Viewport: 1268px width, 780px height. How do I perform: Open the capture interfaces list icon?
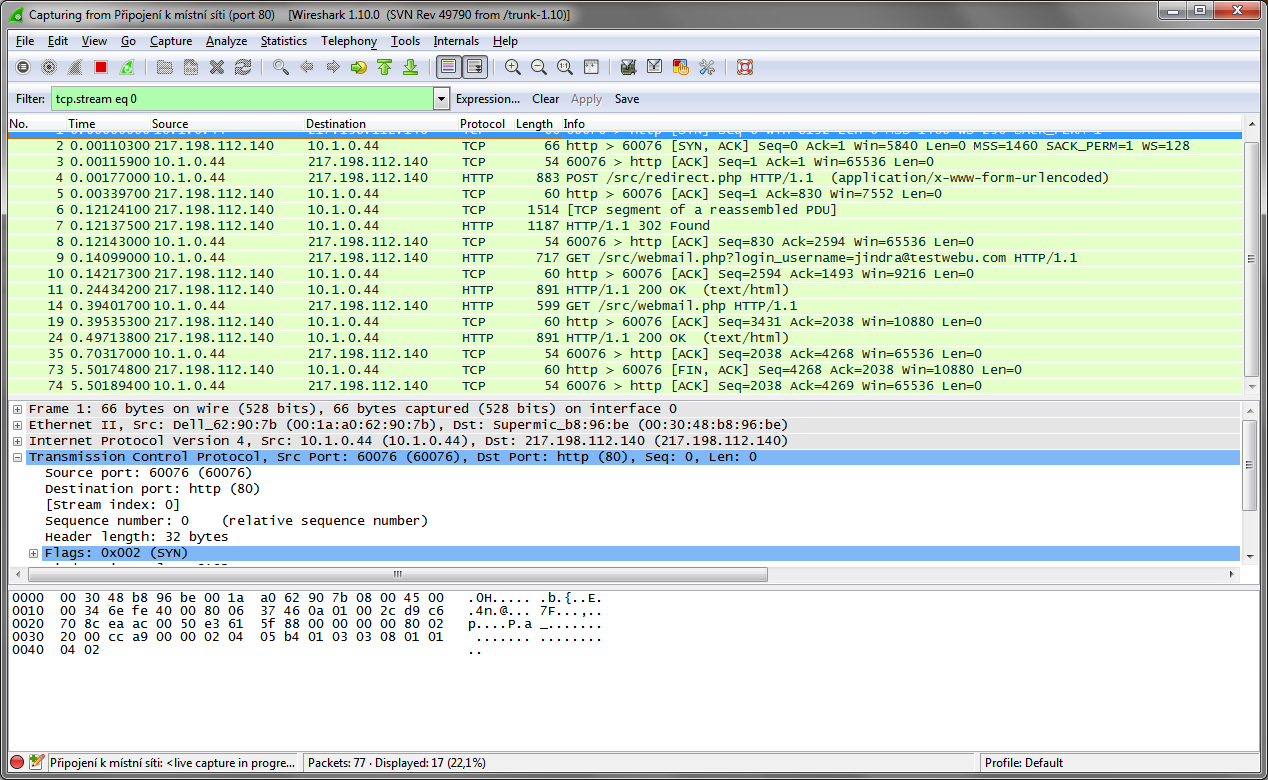coord(23,67)
